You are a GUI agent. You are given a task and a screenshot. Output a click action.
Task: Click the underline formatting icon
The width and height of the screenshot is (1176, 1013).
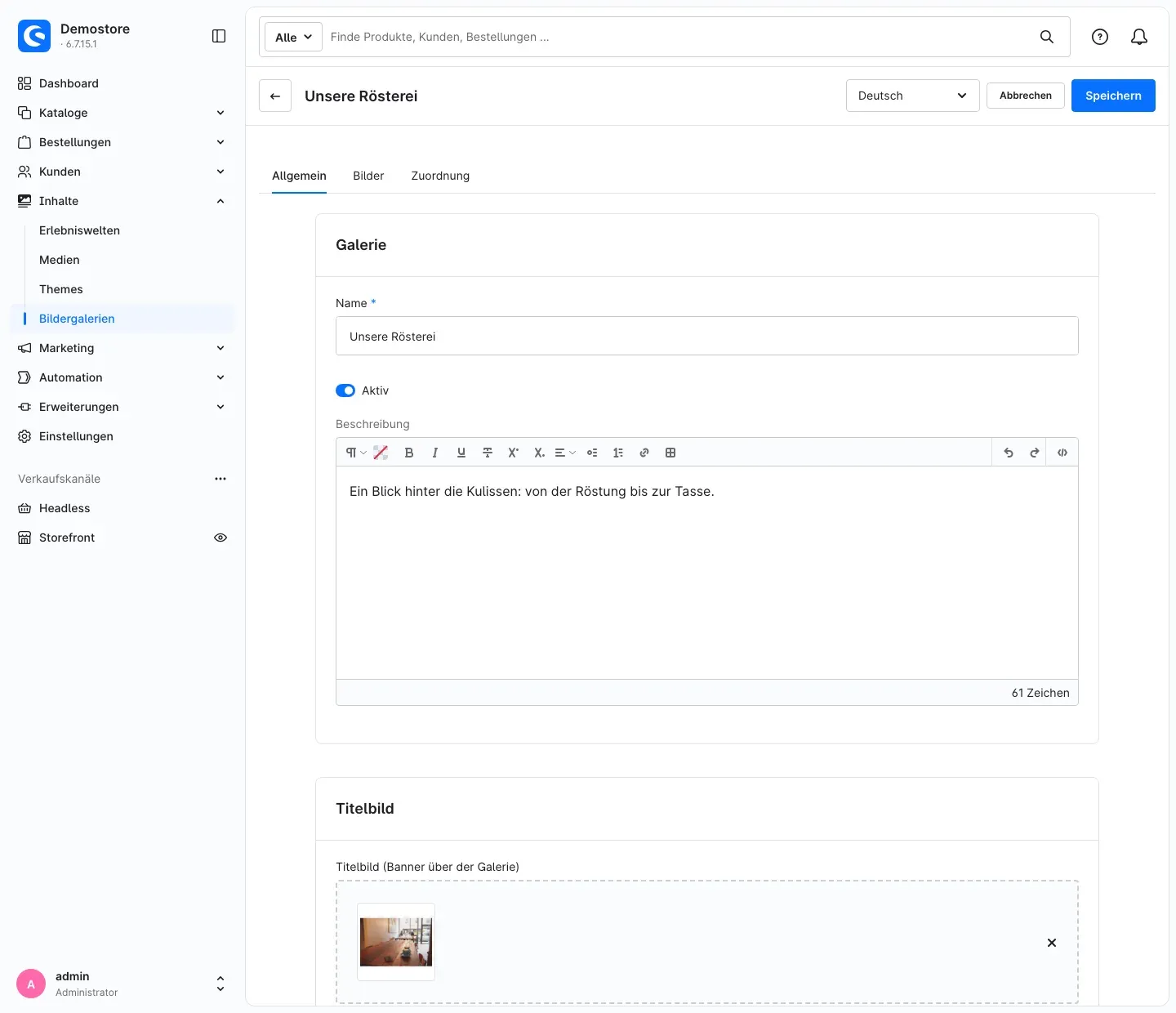(461, 453)
